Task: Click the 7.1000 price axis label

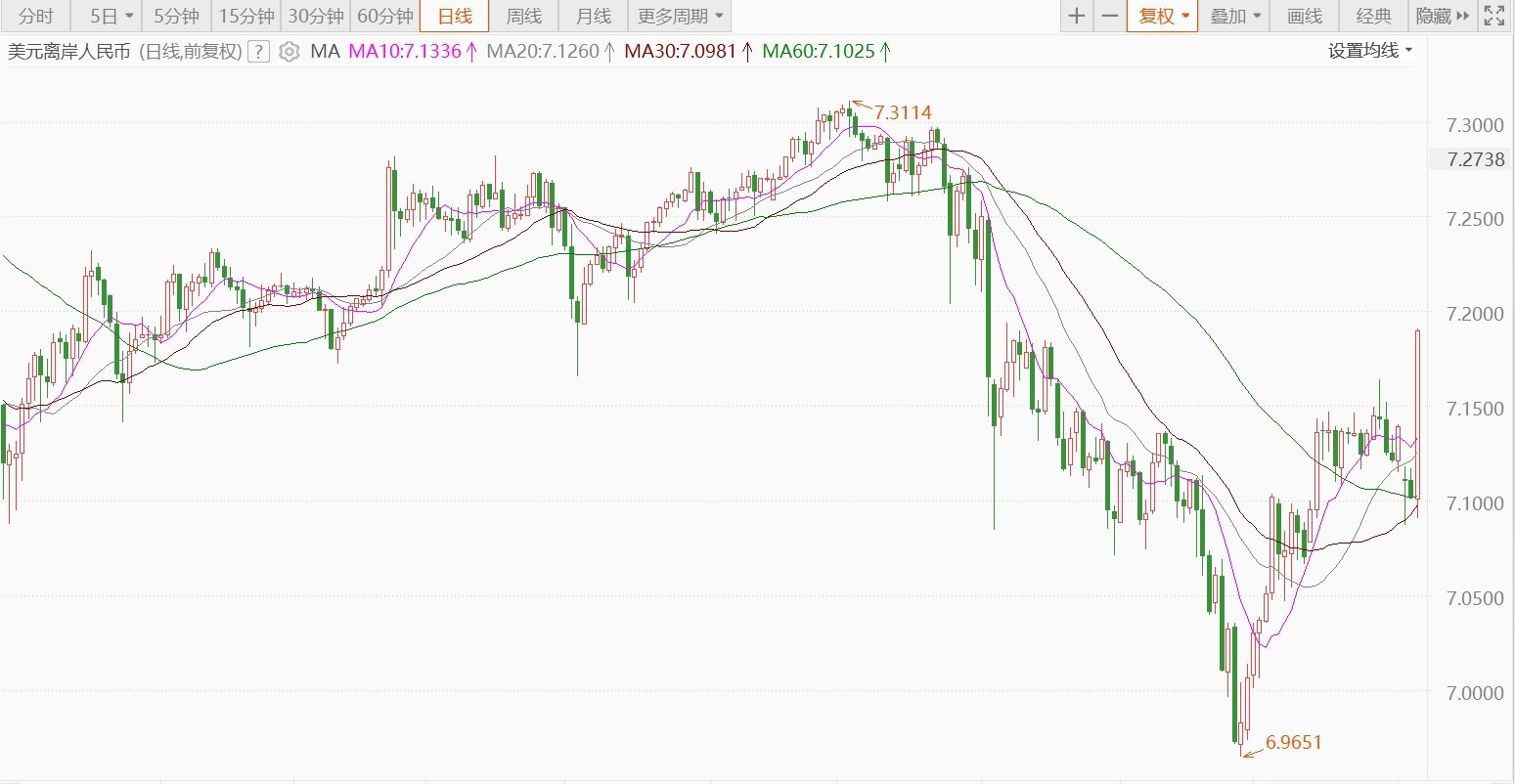Action: 1475,502
